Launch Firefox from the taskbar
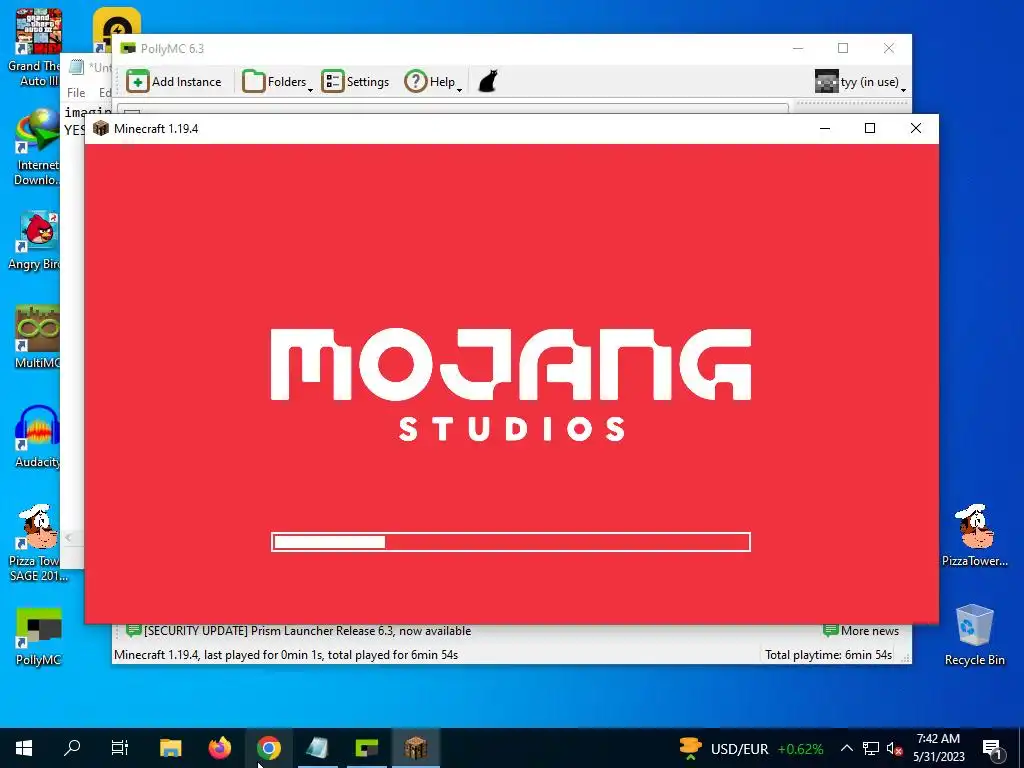The height and width of the screenshot is (768, 1024). (x=219, y=748)
